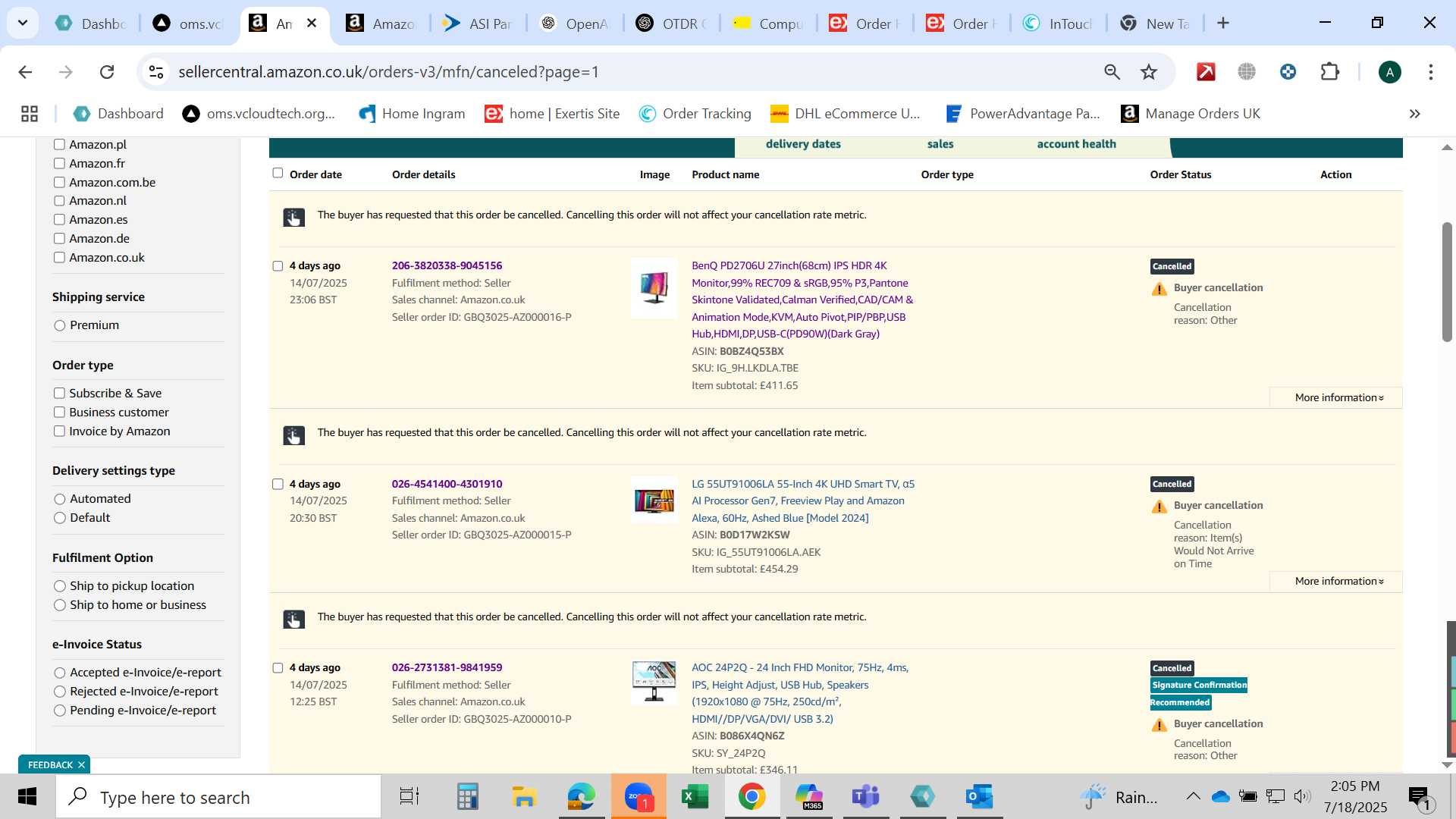
Task: Open Task View in taskbar
Action: pos(409,797)
